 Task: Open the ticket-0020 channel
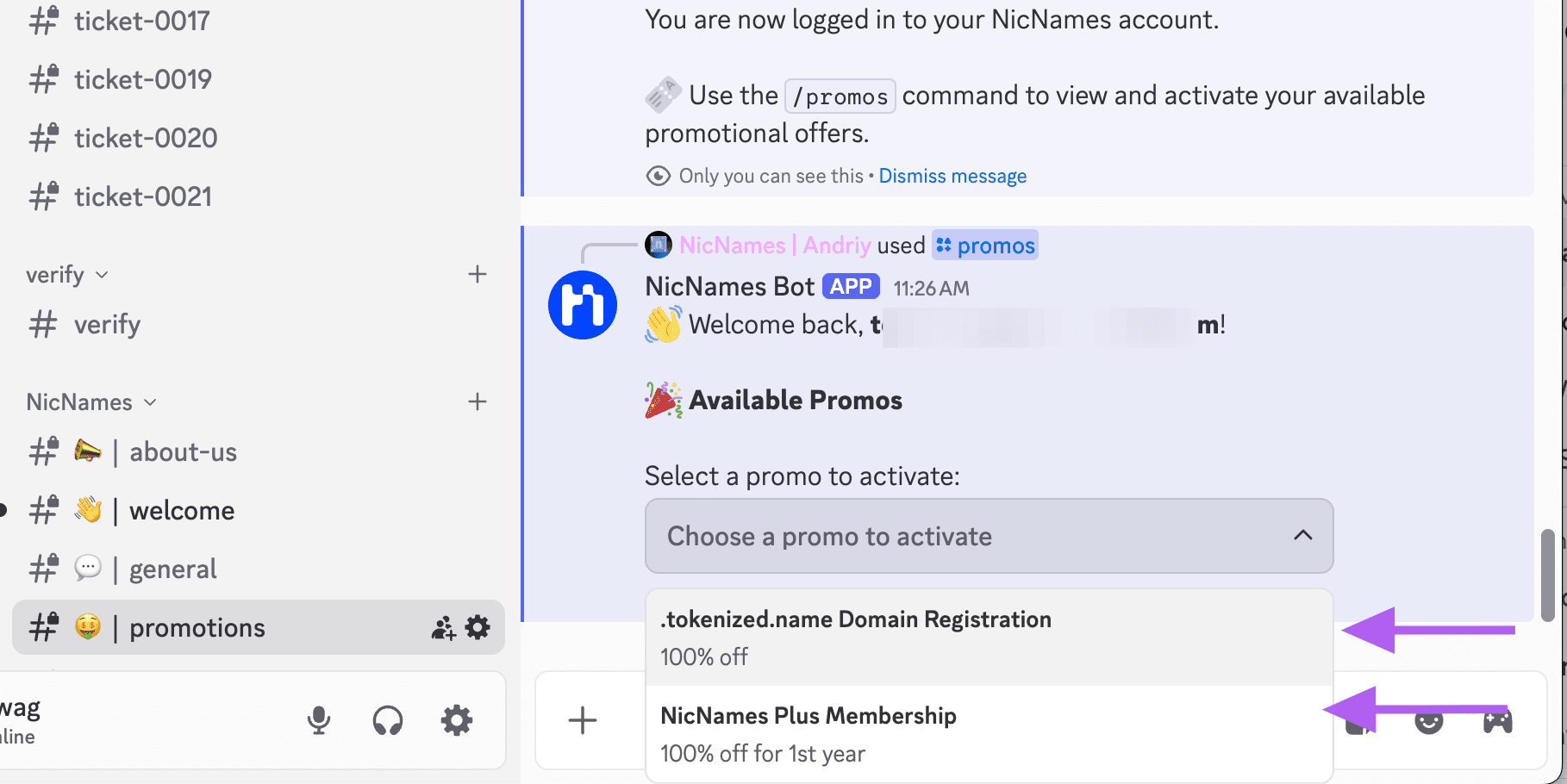[x=146, y=138]
